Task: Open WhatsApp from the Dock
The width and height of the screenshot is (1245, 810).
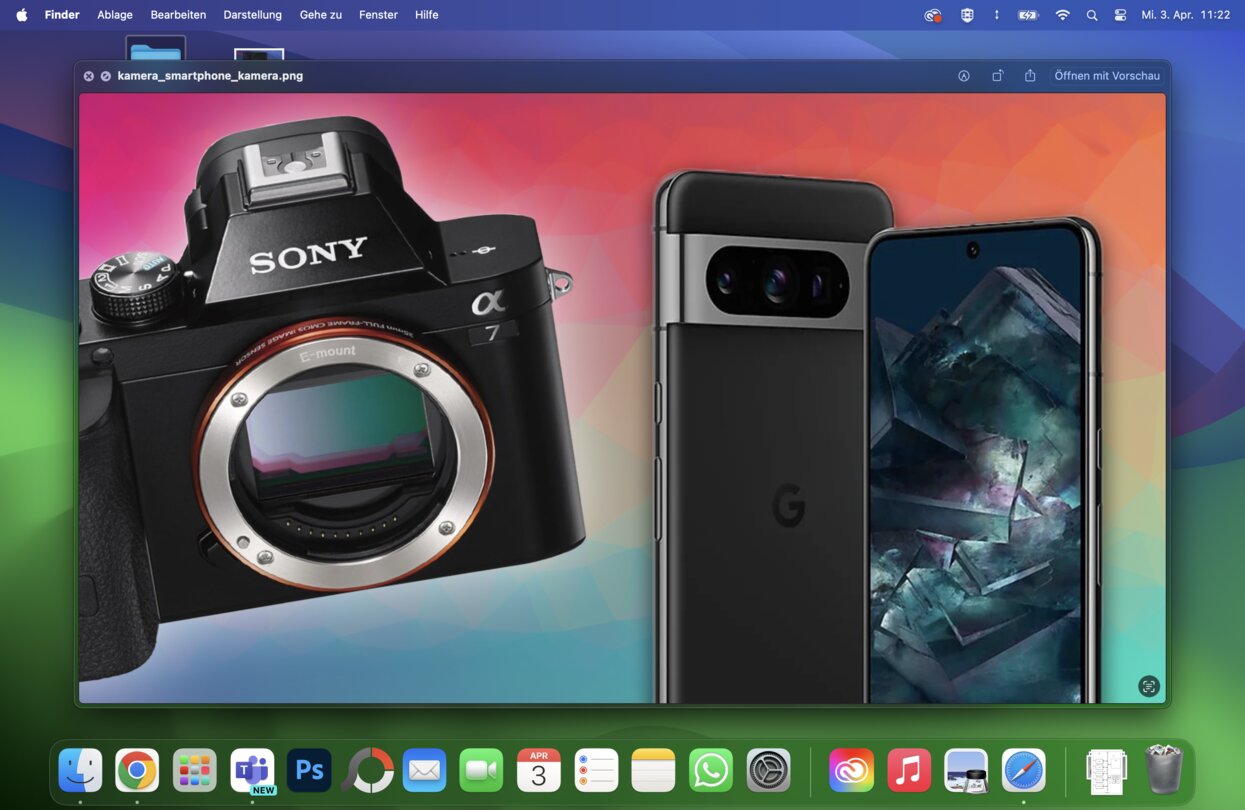Action: pyautogui.click(x=711, y=771)
